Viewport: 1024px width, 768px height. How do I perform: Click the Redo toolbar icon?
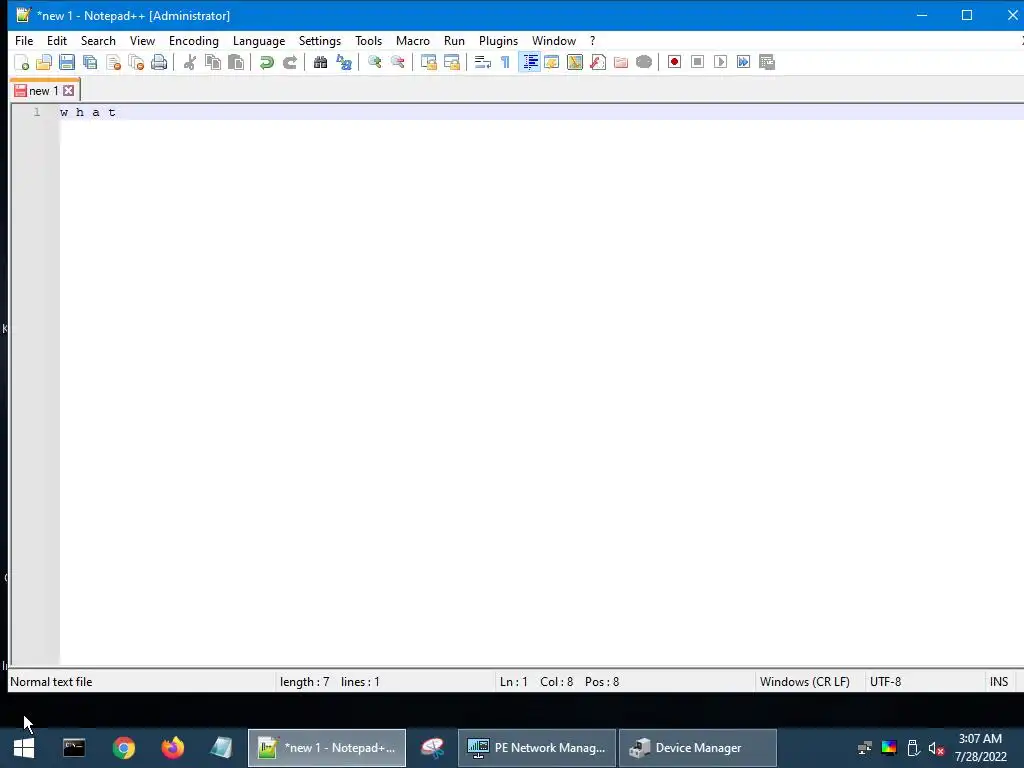(x=290, y=63)
